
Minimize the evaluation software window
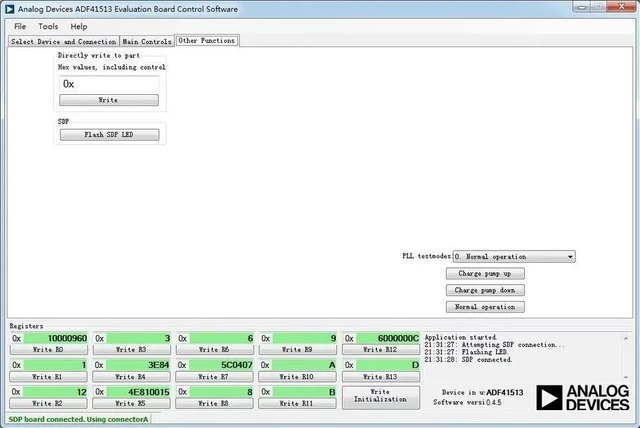tap(582, 7)
